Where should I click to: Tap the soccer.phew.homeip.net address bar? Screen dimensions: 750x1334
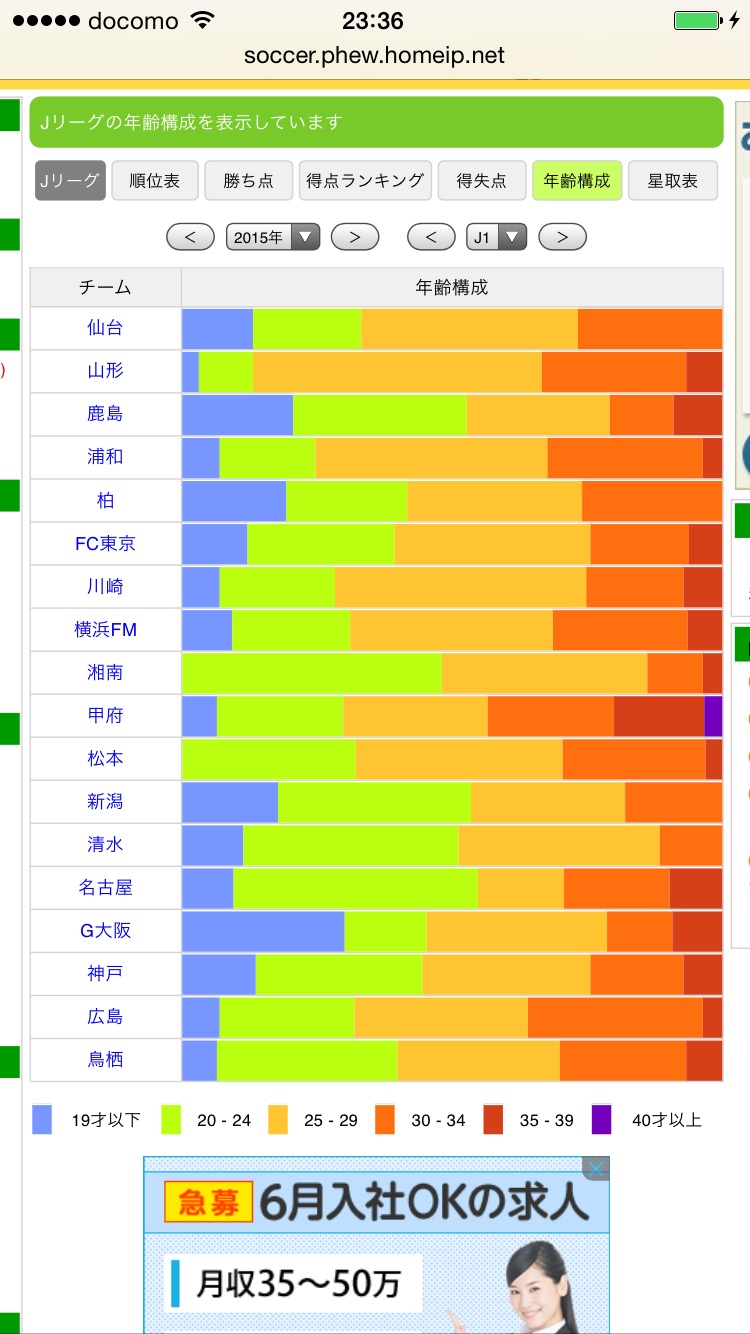375,55
